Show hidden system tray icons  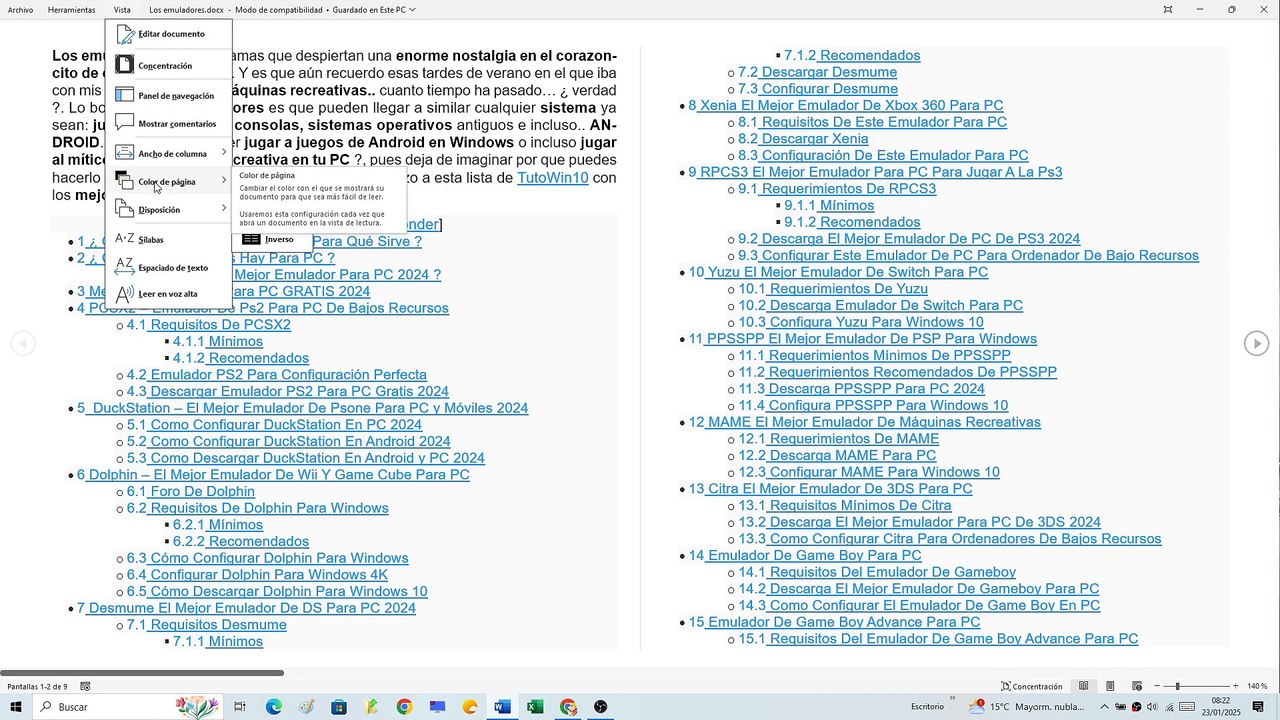1104,707
